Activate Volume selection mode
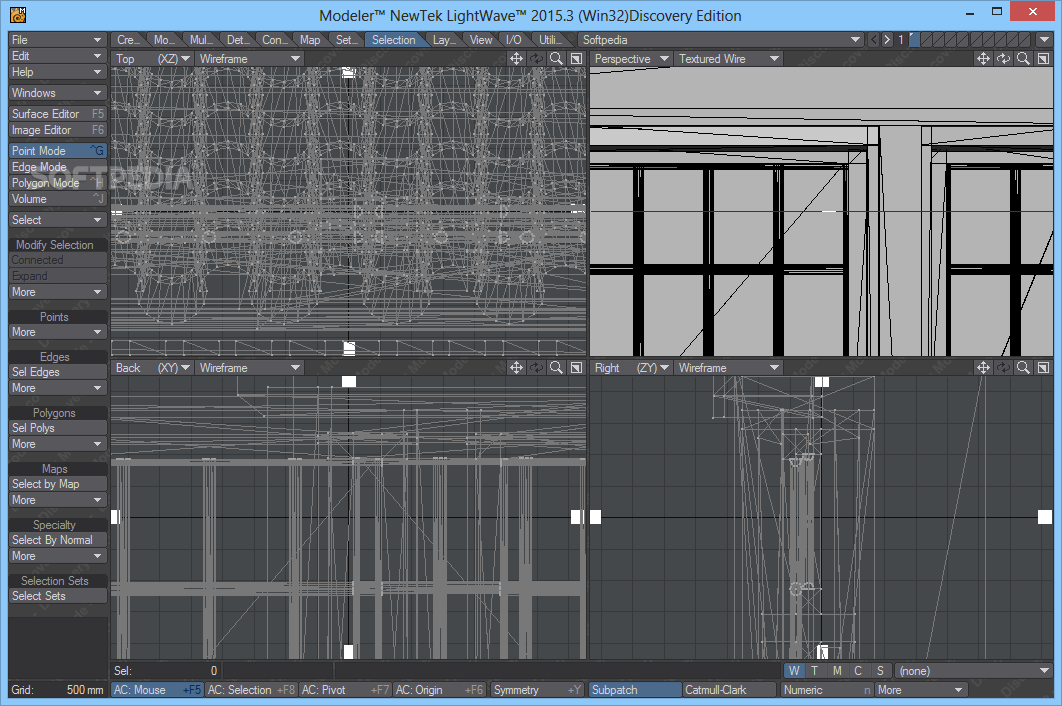1062x706 pixels. 58,199
